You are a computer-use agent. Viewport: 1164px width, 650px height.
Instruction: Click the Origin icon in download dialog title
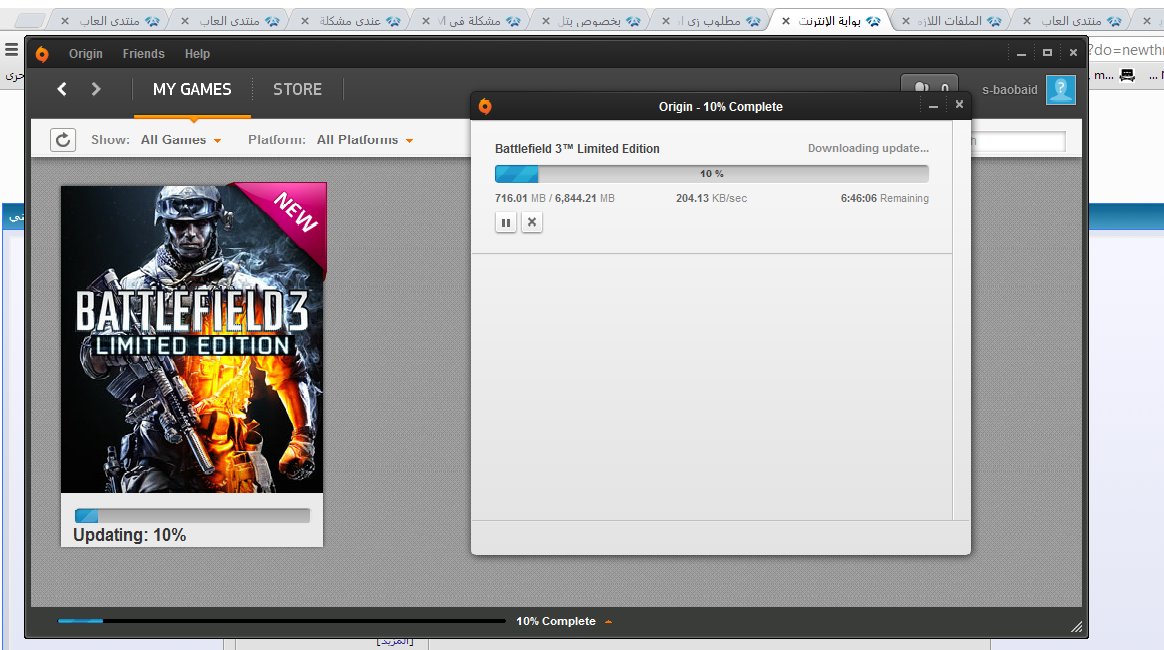pyautogui.click(x=485, y=106)
